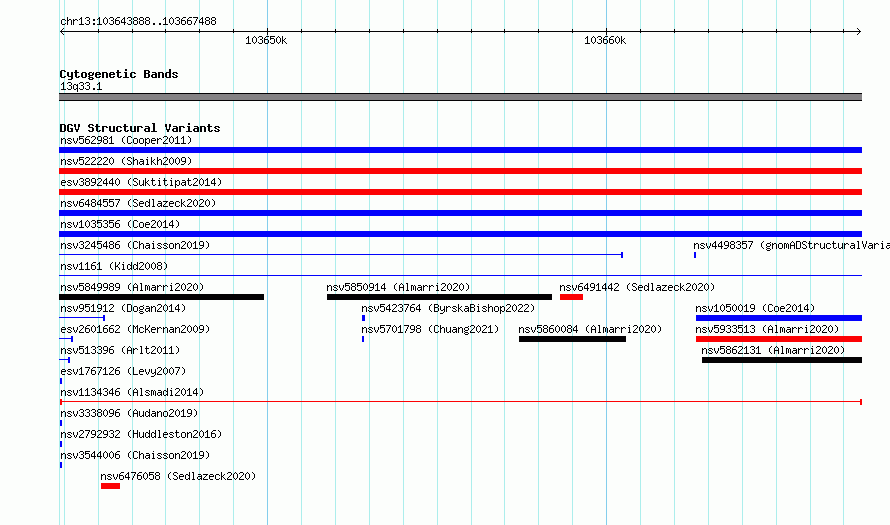
Task: Click the black nsv5849989 variant bar
Action: (x=162, y=297)
